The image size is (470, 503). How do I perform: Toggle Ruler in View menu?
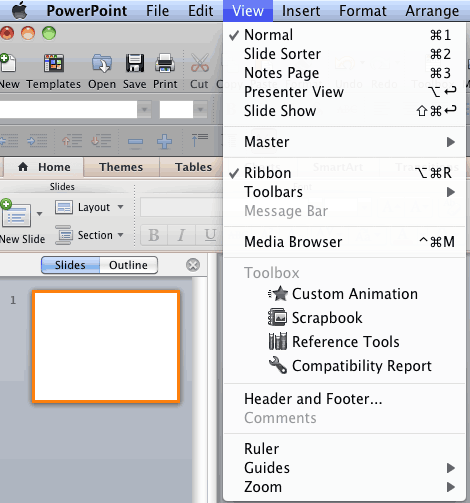tap(344, 449)
